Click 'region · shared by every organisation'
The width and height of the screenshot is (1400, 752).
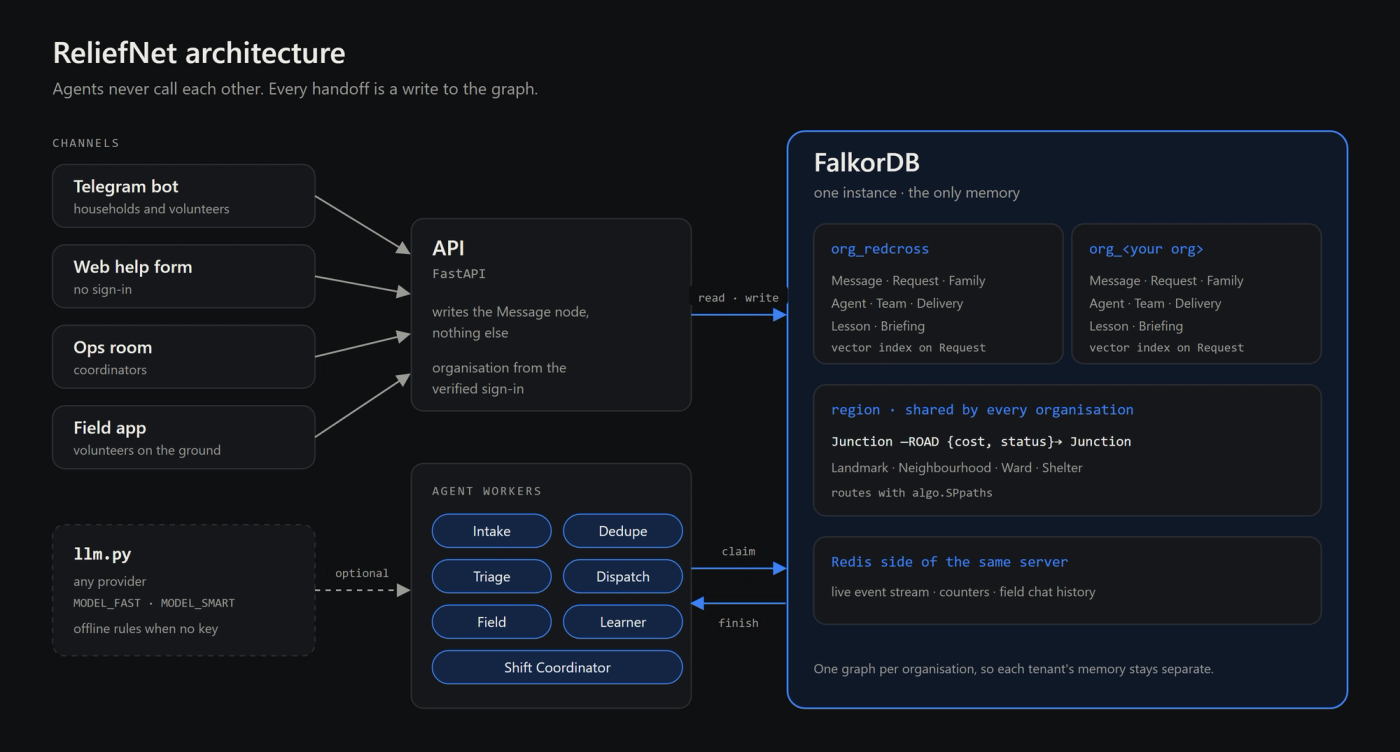coord(982,409)
